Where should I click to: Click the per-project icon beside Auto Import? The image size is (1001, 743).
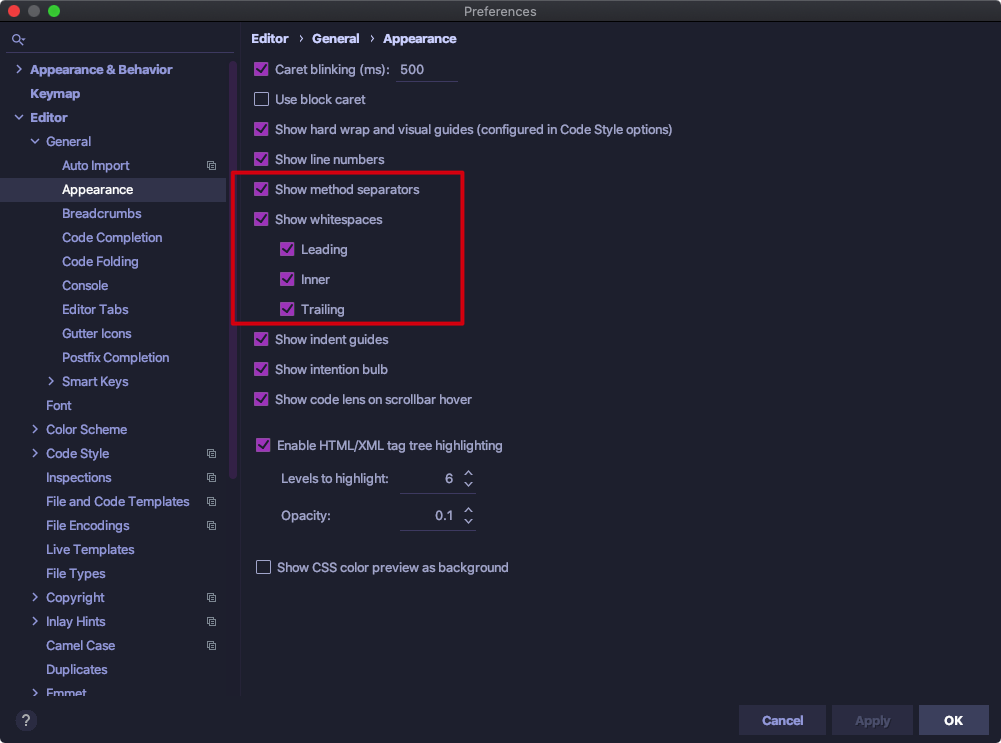coord(211,166)
